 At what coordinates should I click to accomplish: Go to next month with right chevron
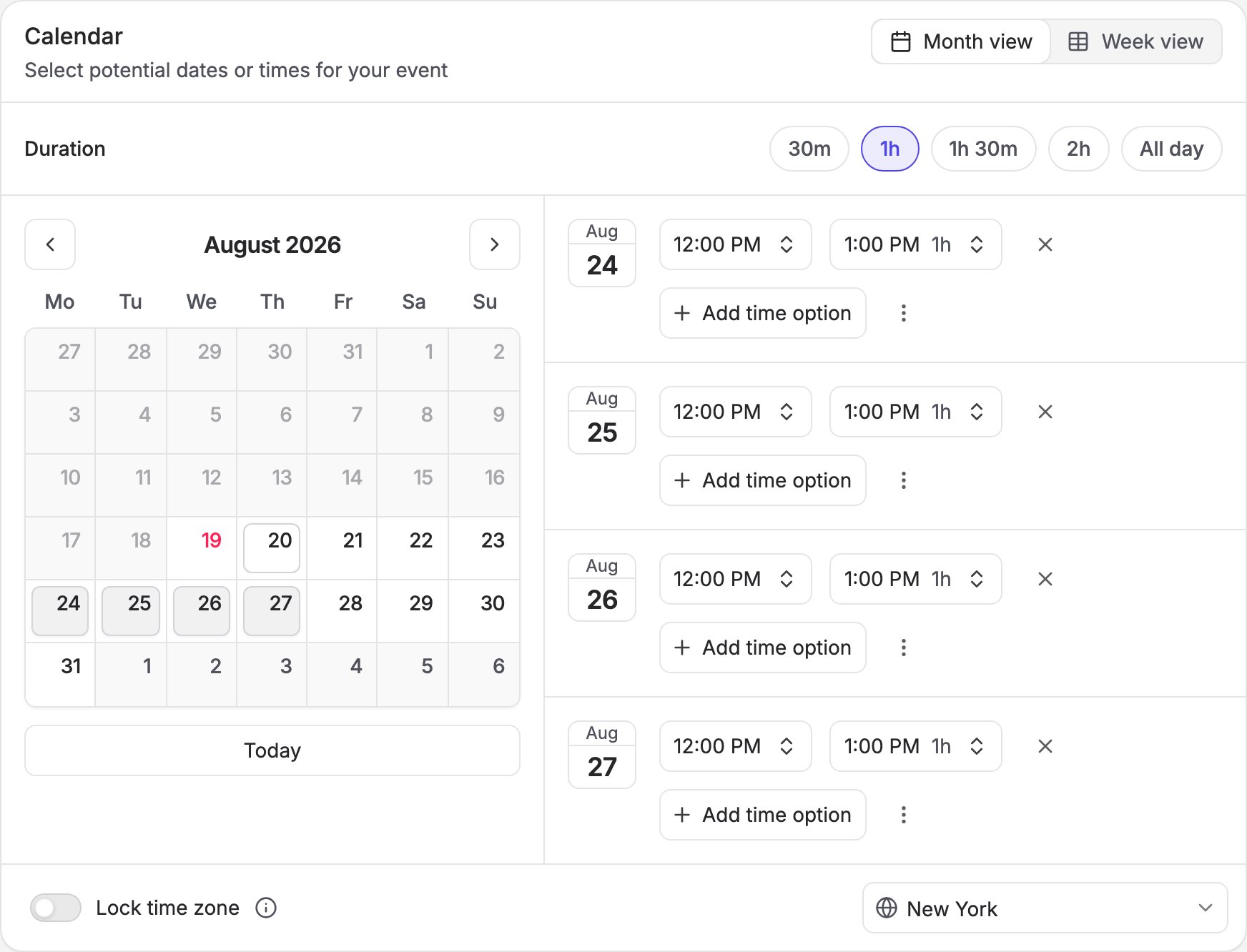pos(495,244)
